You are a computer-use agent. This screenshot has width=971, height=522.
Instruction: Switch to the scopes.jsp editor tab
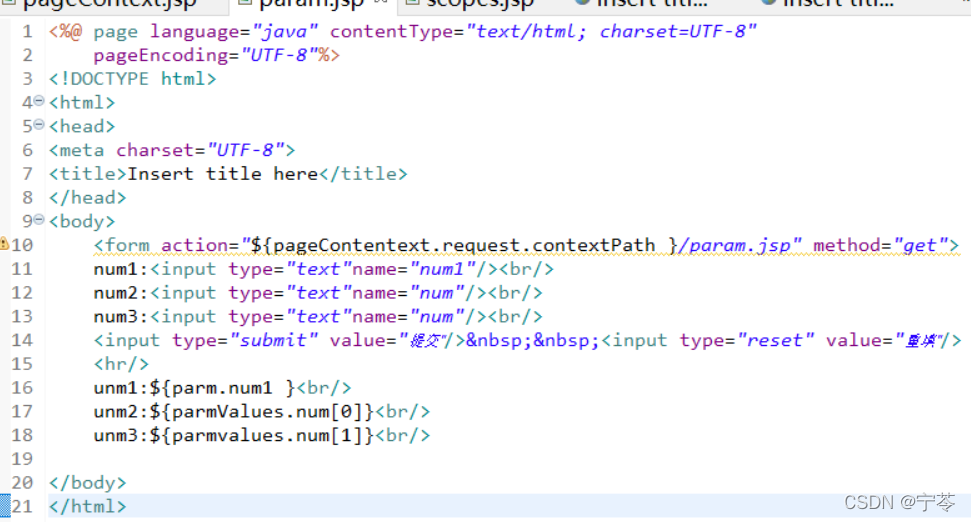coord(480,4)
